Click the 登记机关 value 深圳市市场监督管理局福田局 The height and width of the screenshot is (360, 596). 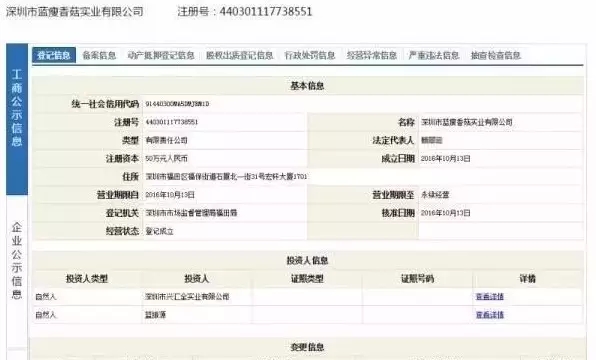click(191, 213)
